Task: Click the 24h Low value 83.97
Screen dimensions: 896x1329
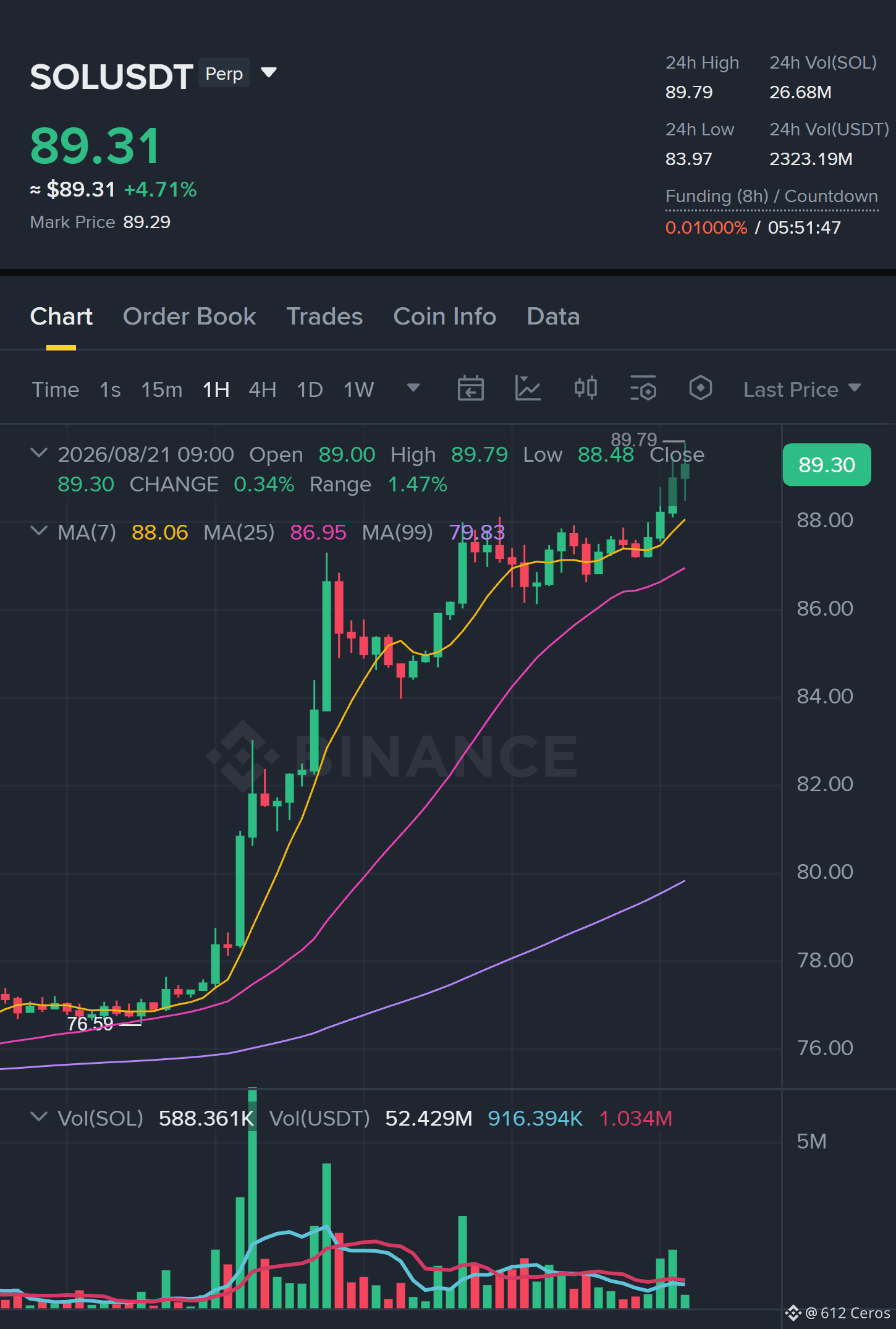Action: (x=689, y=159)
